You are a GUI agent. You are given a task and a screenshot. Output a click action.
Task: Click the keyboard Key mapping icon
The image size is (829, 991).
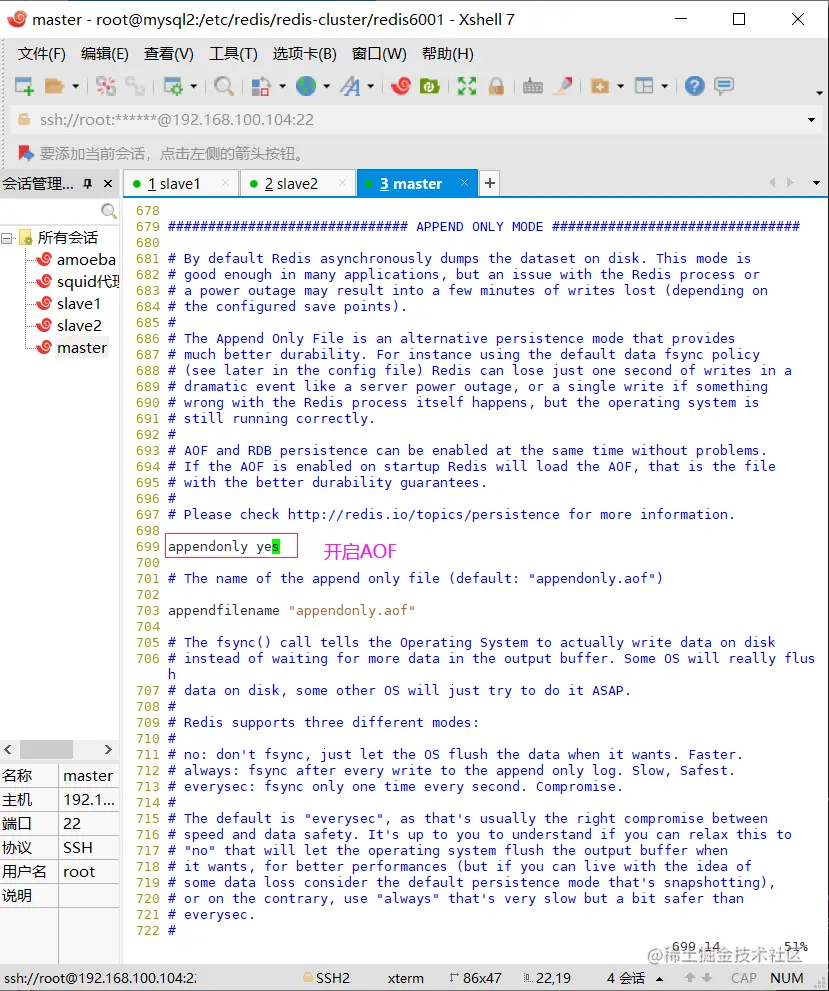click(x=533, y=86)
